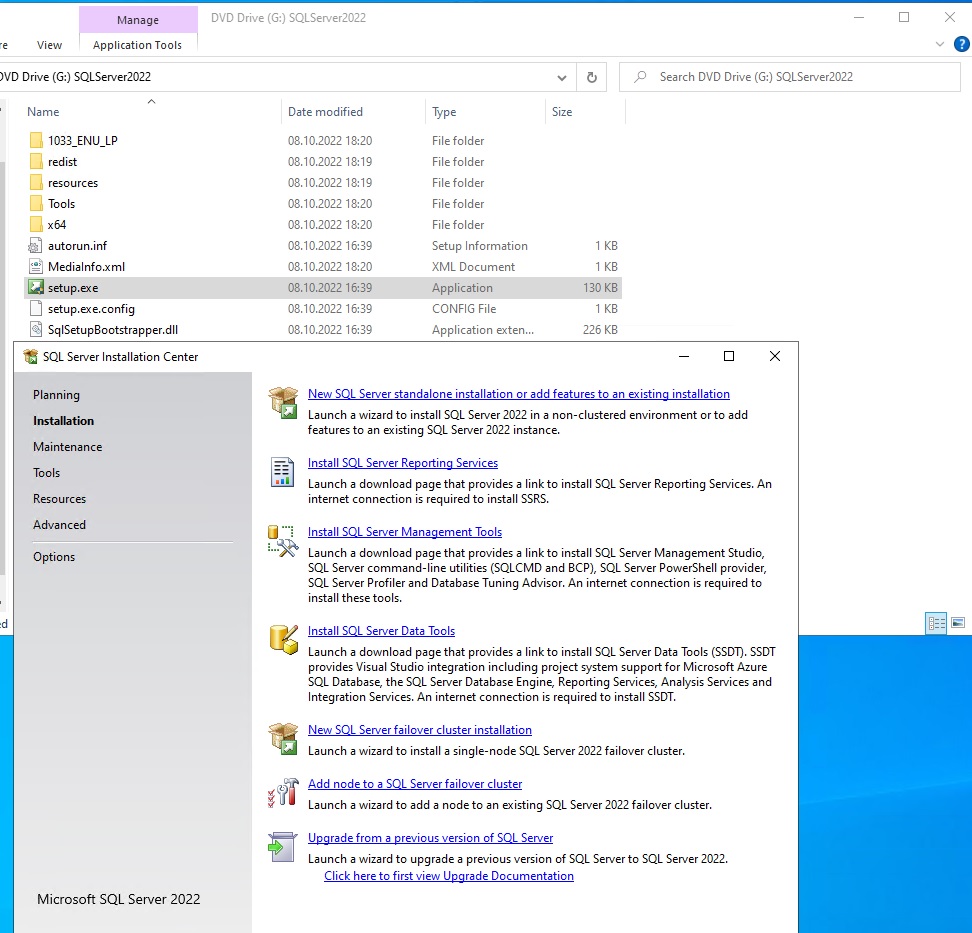
Task: Open the first view Upgrade Documentation link
Action: (x=448, y=876)
